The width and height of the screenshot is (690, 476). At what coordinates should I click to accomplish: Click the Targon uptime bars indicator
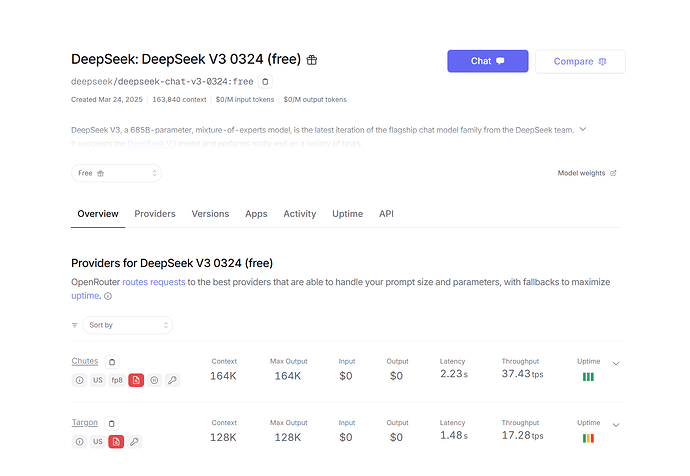pyautogui.click(x=588, y=438)
